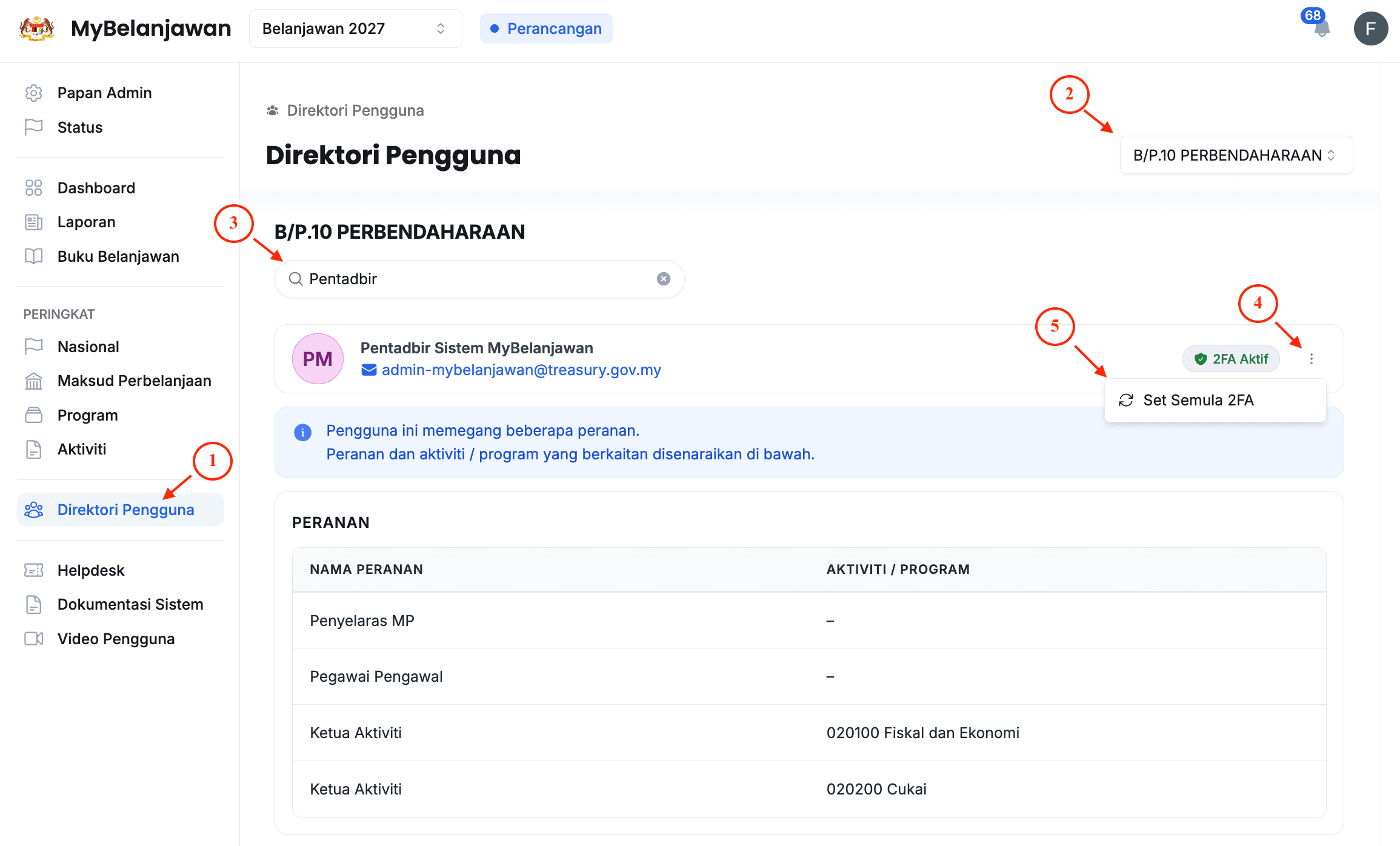Click the Buku Belanjawan book icon

click(x=34, y=256)
